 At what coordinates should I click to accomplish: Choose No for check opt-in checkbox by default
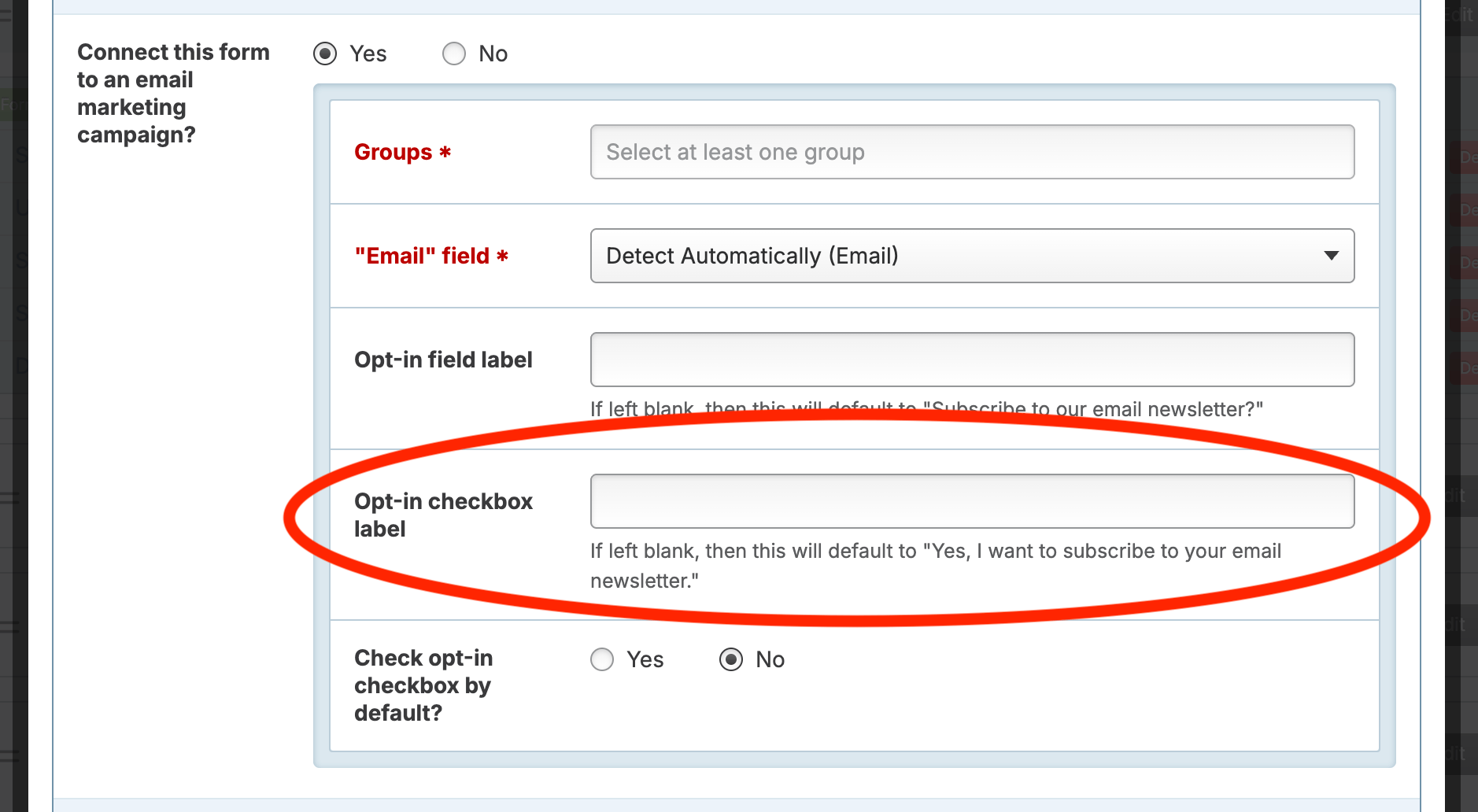point(731,659)
